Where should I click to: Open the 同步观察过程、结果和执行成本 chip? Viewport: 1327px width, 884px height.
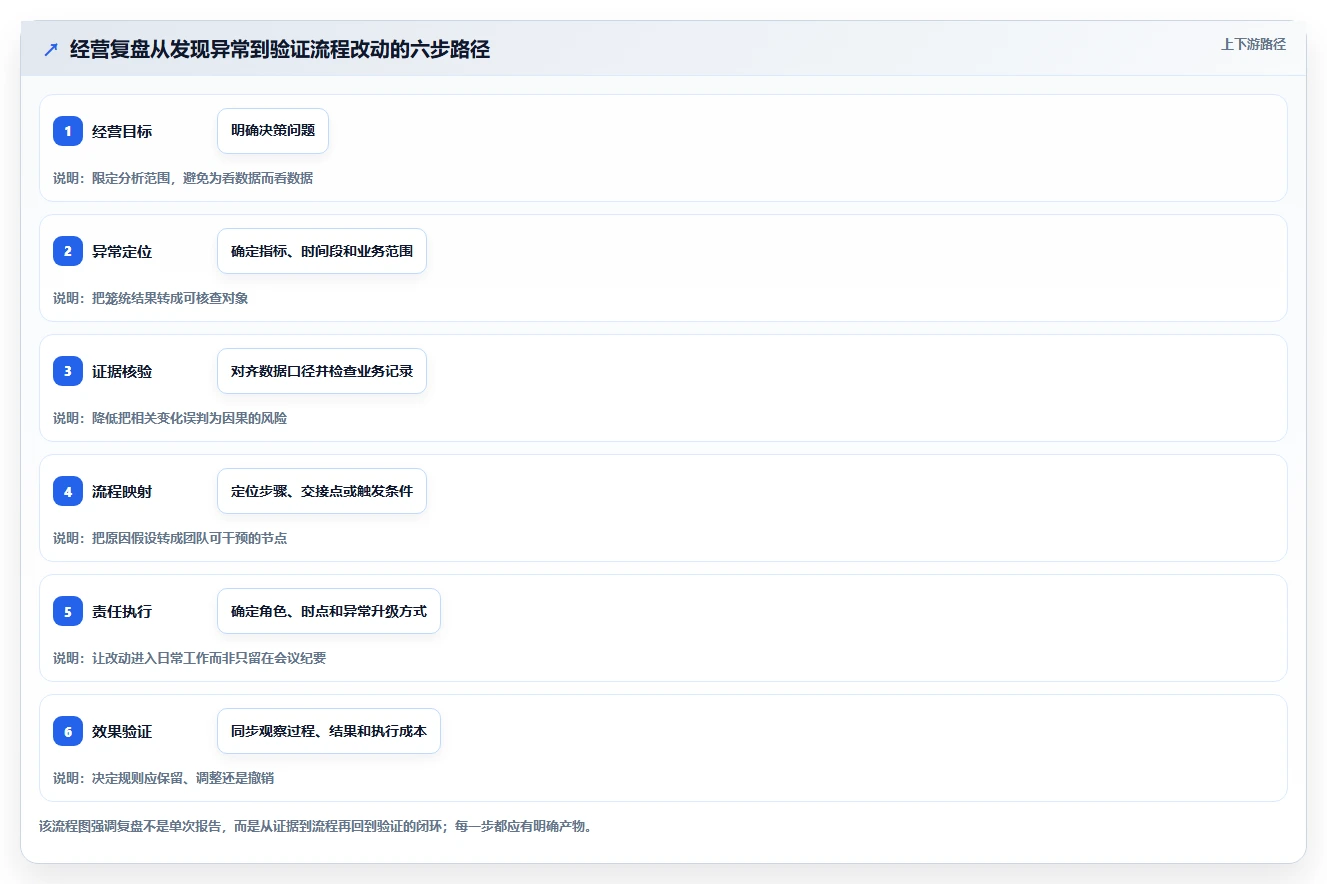(329, 731)
